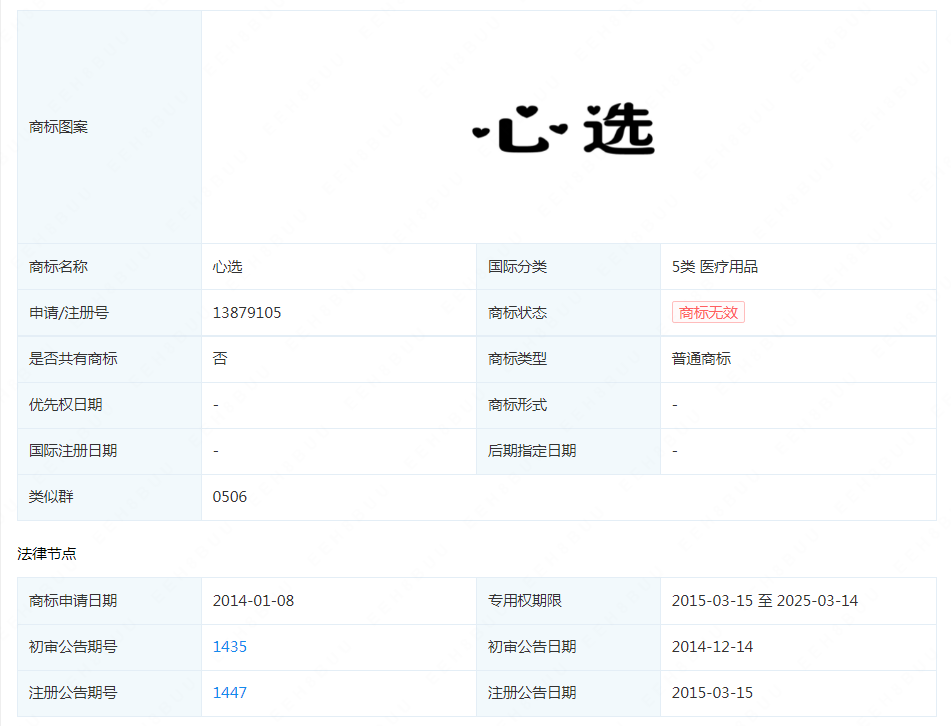
Task: Click the 商标申请日期 field label
Action: point(73,600)
